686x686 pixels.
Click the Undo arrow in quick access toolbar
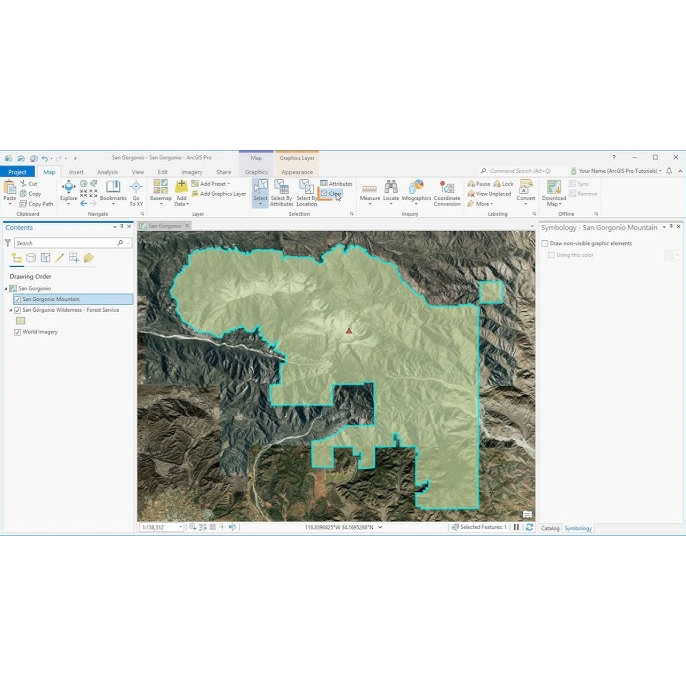tap(45, 158)
